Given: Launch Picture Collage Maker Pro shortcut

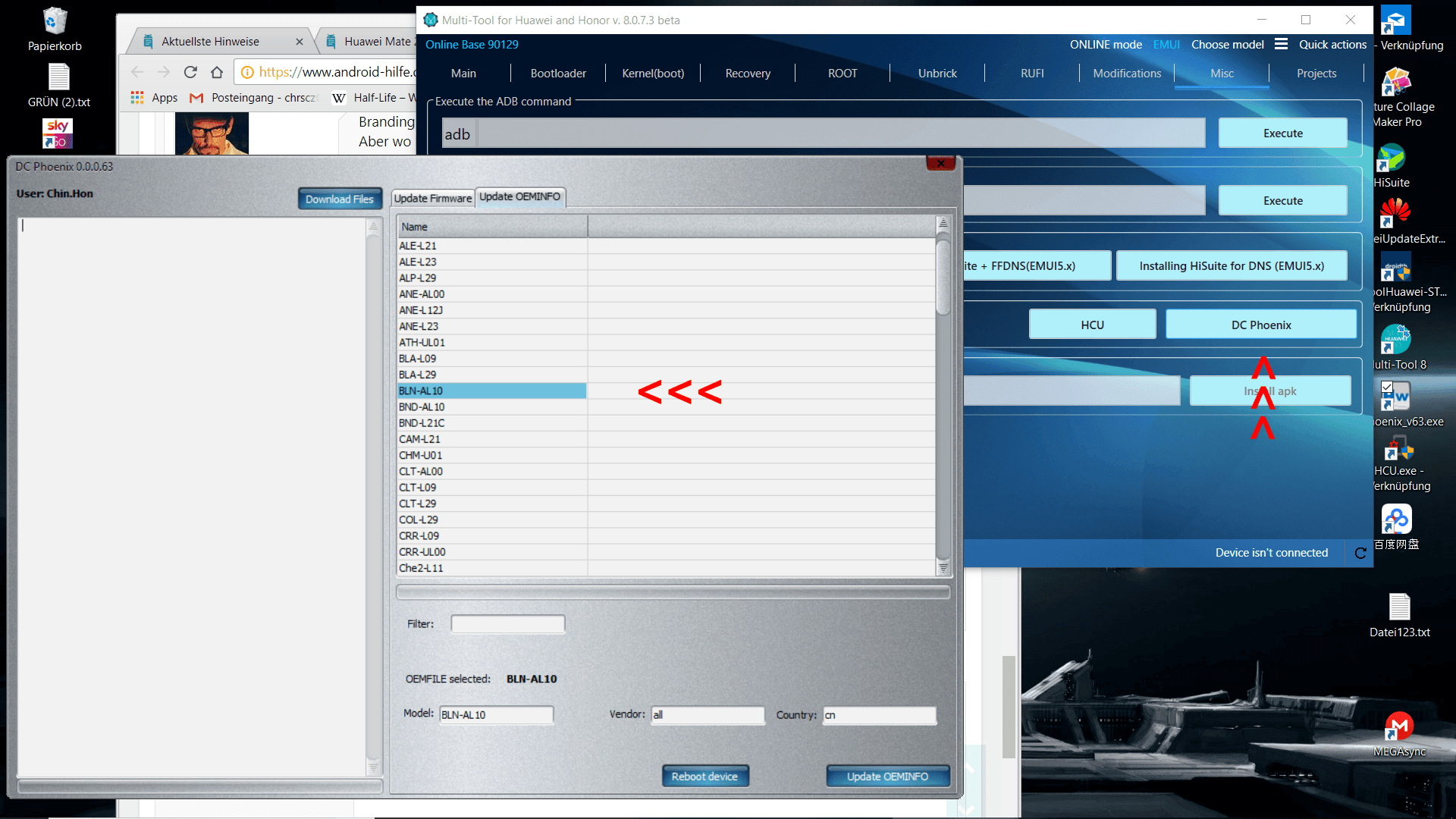Looking at the screenshot, I should click(1395, 82).
